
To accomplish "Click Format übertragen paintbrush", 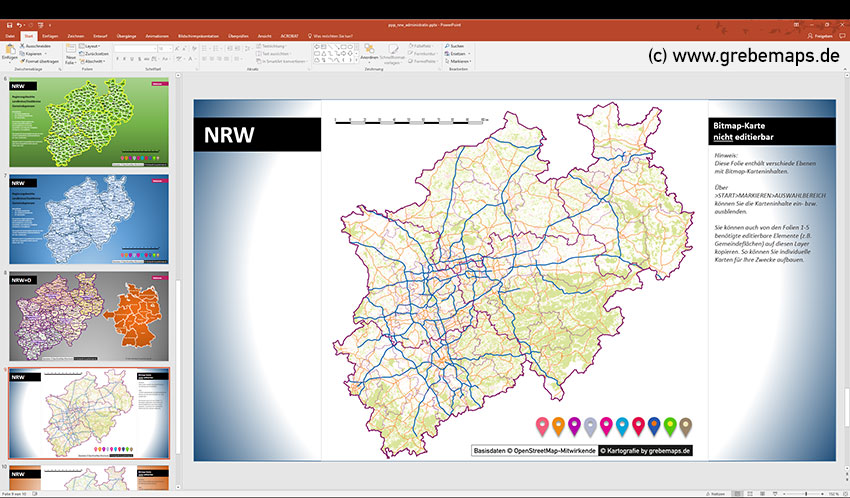I will pyautogui.click(x=24, y=61).
